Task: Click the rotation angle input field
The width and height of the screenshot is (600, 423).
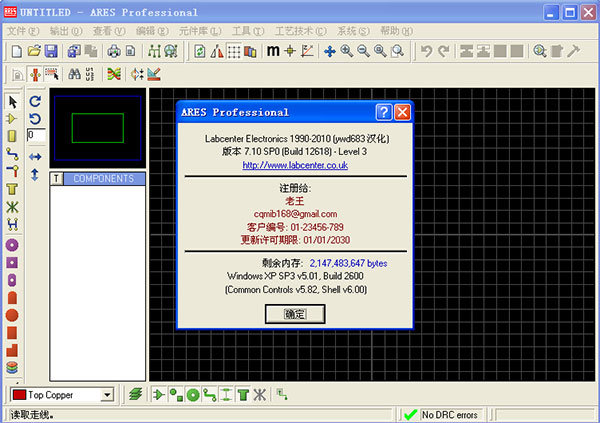Action: click(x=36, y=136)
